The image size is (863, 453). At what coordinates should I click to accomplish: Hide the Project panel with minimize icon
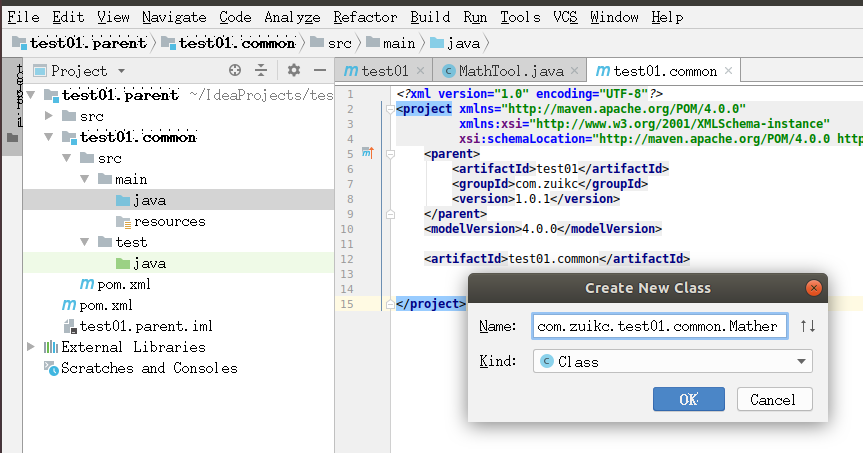319,70
